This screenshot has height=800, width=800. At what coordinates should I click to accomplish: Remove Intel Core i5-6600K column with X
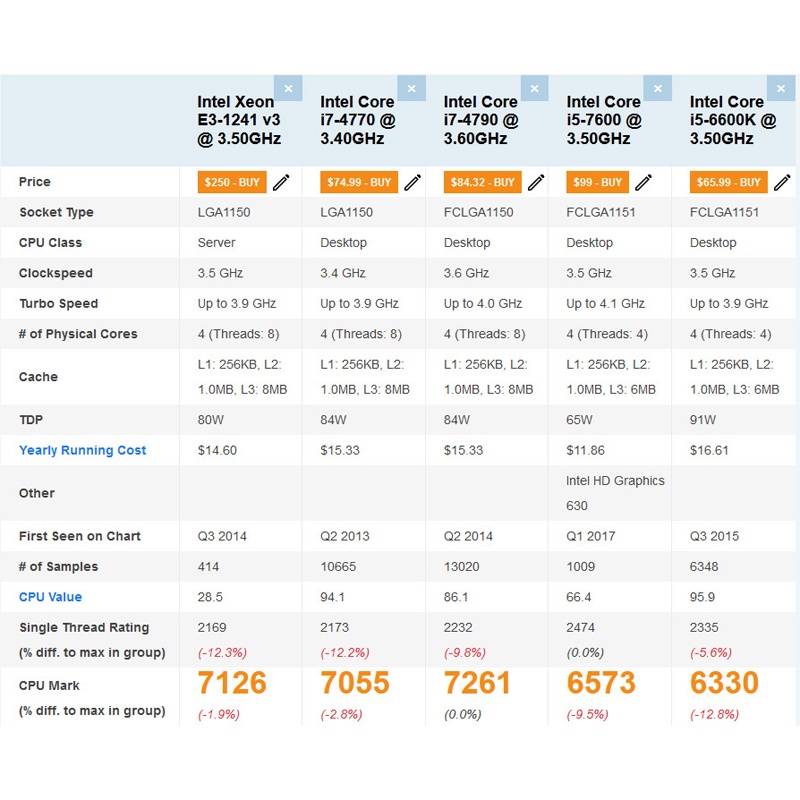pos(781,89)
